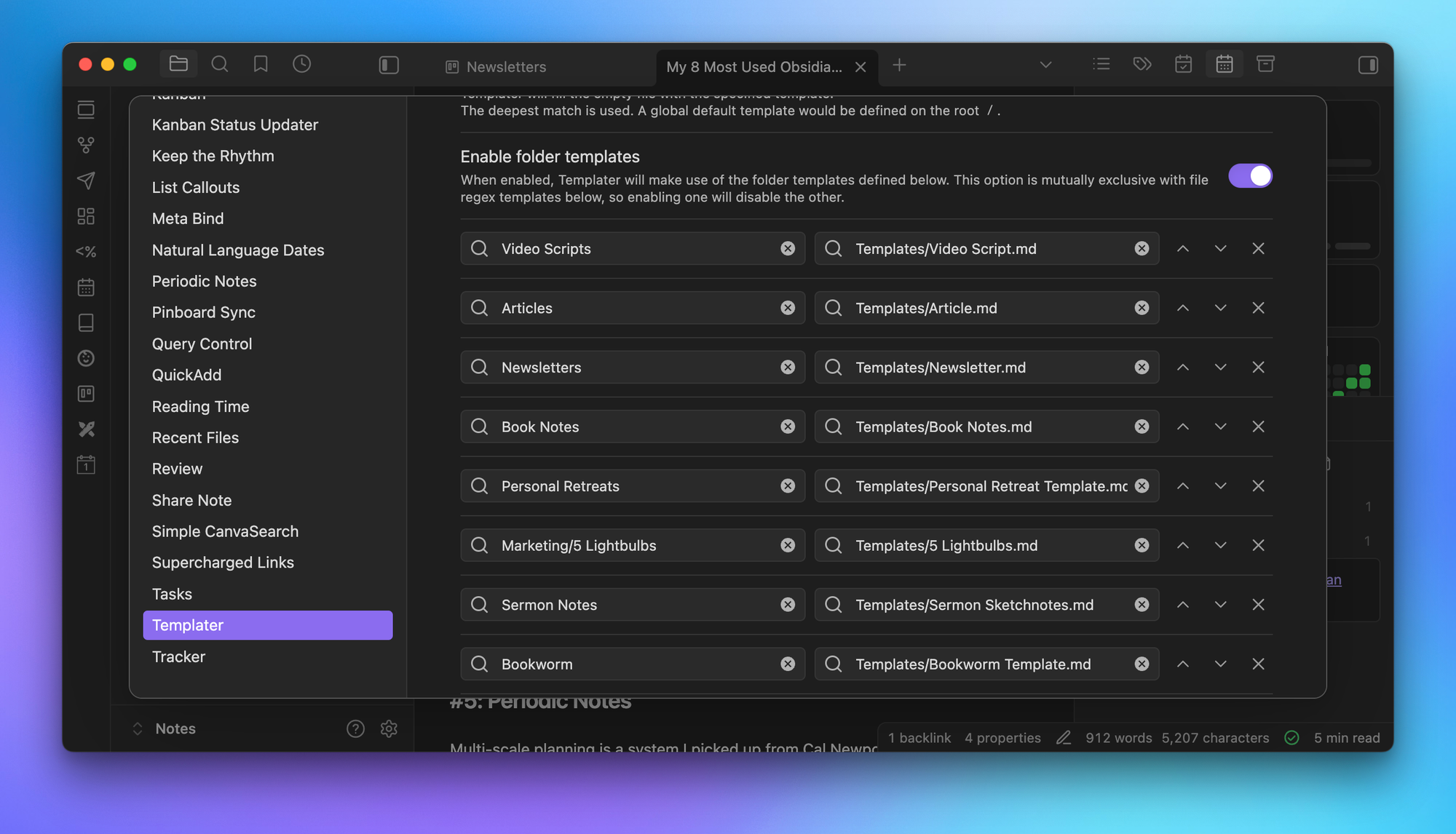
Task: Clear the Video Scripts folder field
Action: point(788,249)
